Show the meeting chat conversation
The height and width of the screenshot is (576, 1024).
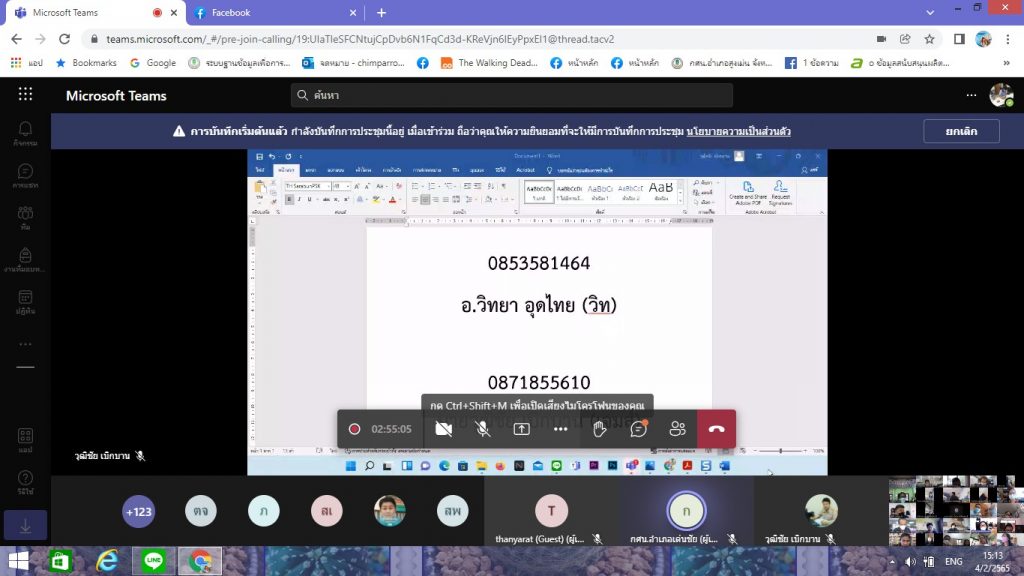[639, 429]
